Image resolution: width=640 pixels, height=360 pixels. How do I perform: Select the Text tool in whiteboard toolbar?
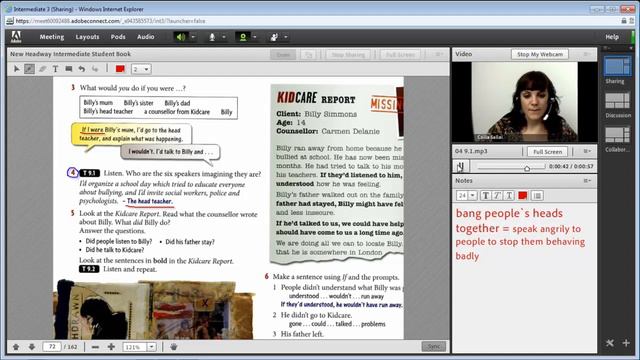click(x=56, y=69)
